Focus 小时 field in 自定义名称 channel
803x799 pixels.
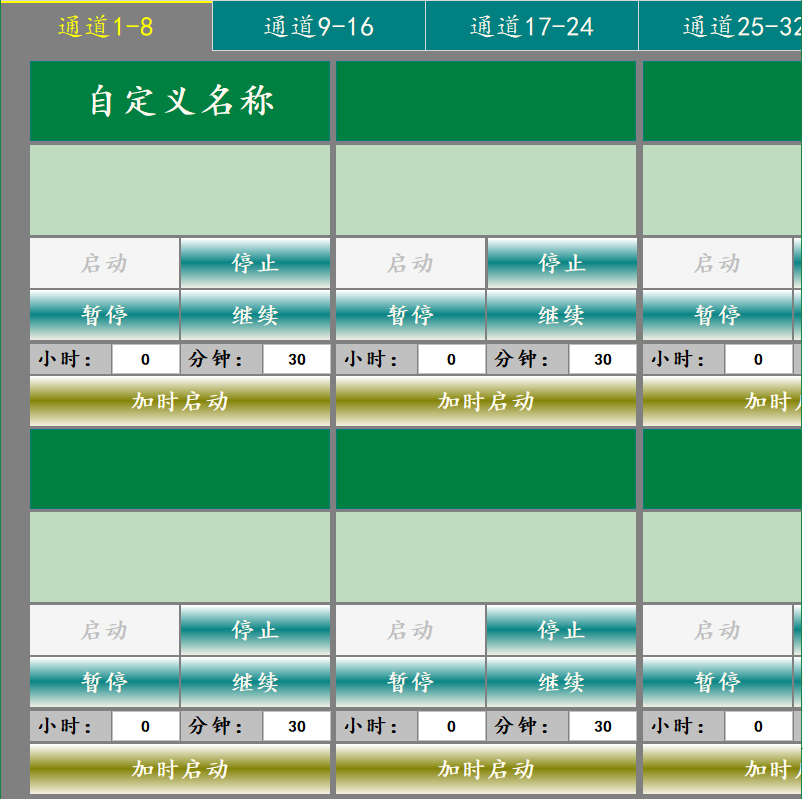[145, 359]
